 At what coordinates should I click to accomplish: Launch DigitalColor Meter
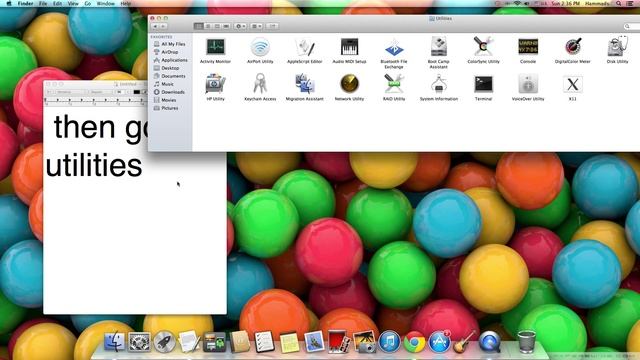pos(573,50)
